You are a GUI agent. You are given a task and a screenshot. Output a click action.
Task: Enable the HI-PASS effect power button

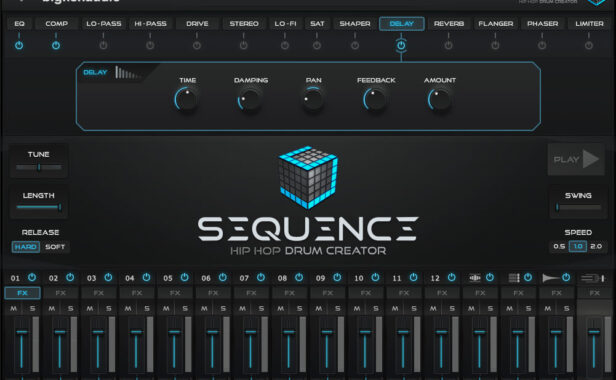(150, 45)
